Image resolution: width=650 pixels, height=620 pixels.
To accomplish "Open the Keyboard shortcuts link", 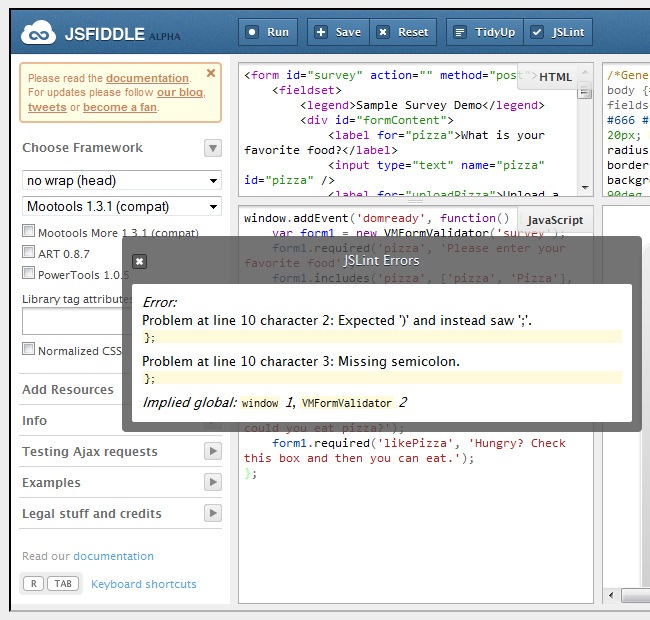I will (143, 584).
